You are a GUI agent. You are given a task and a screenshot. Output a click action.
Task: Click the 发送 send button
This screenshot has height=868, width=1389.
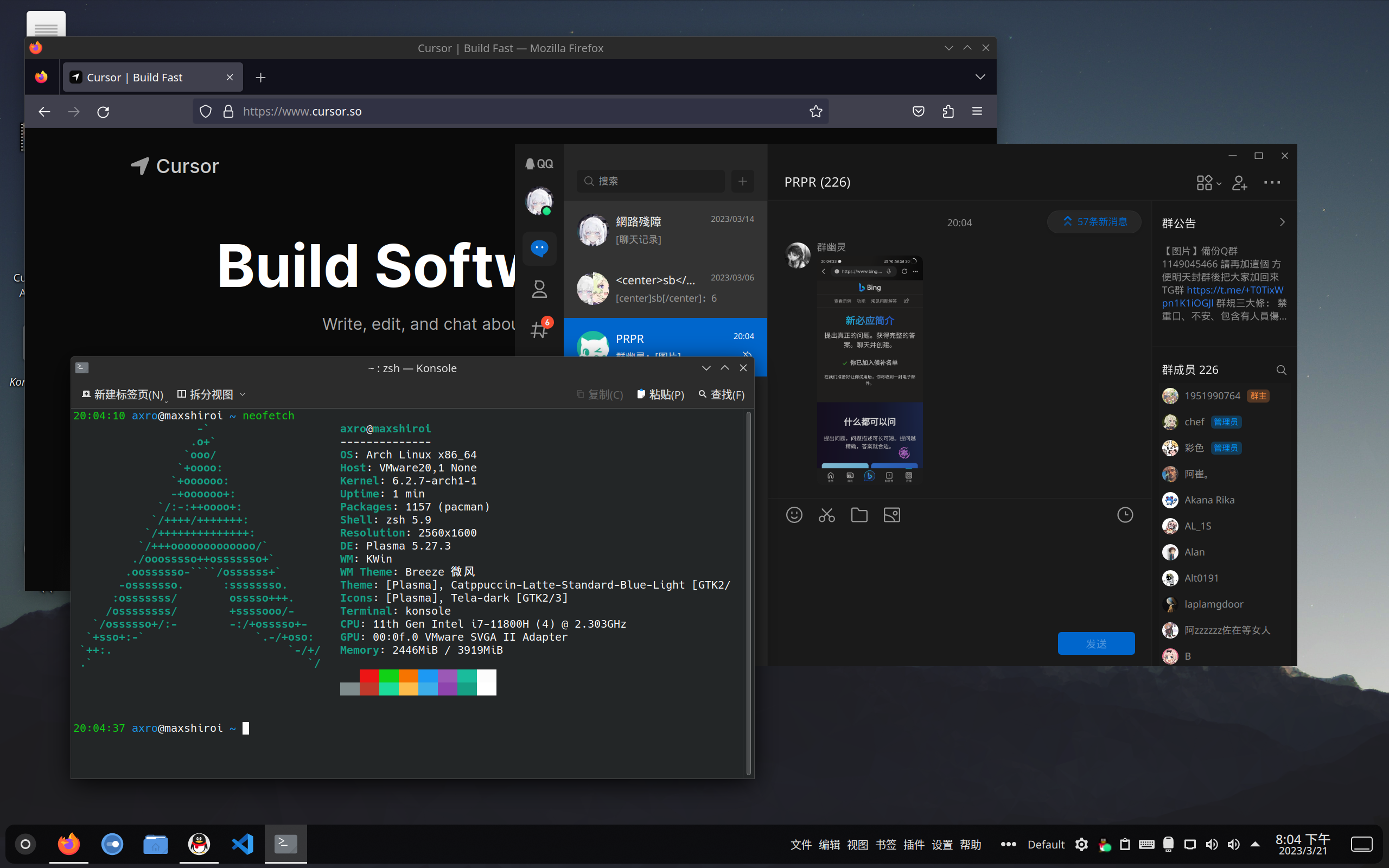click(x=1095, y=643)
